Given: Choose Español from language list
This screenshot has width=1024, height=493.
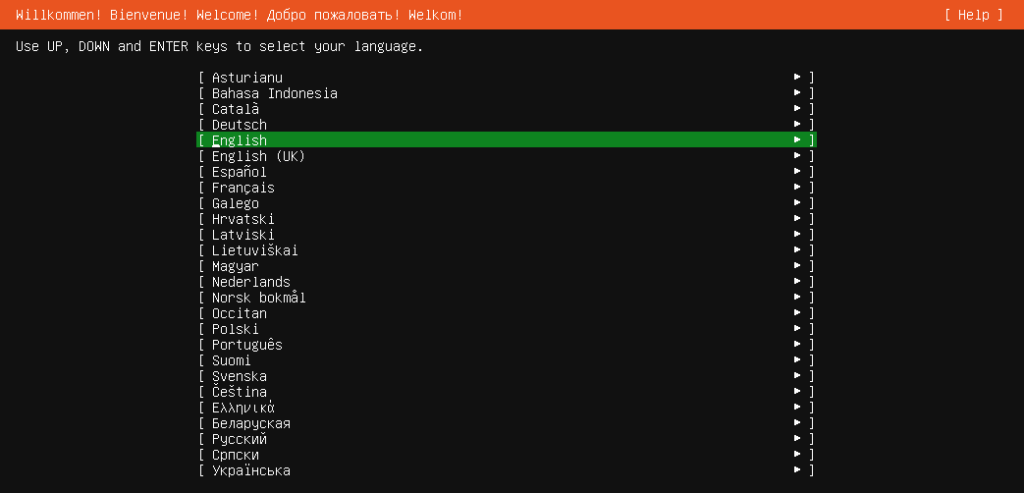Looking at the screenshot, I should tap(239, 172).
